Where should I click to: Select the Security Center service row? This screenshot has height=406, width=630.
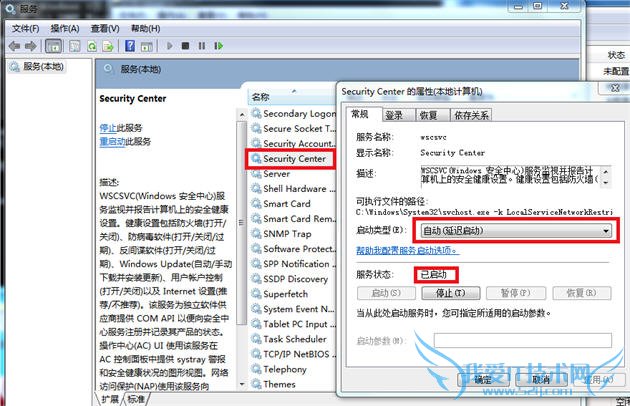[x=290, y=159]
